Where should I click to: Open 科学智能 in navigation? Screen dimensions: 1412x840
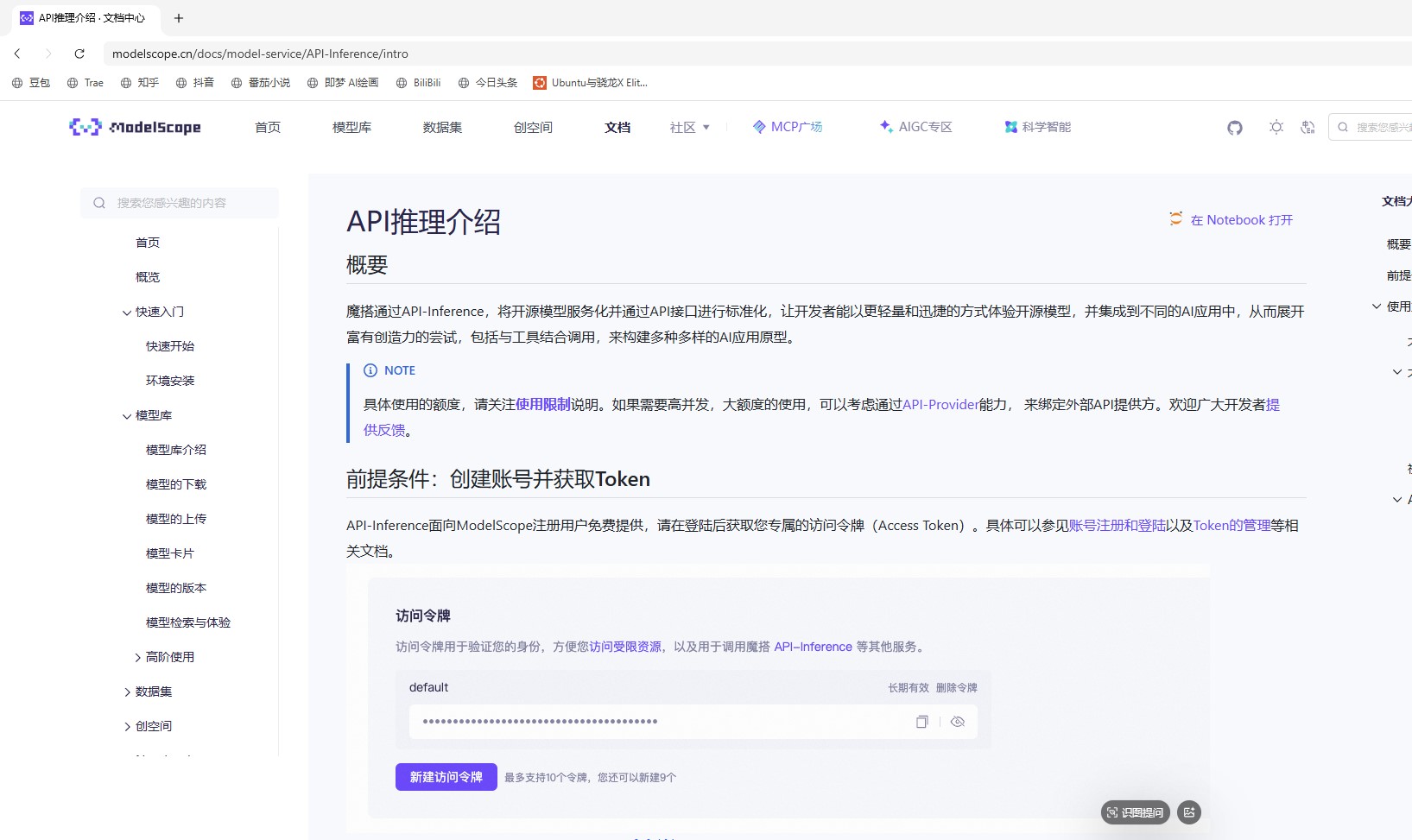point(1037,127)
